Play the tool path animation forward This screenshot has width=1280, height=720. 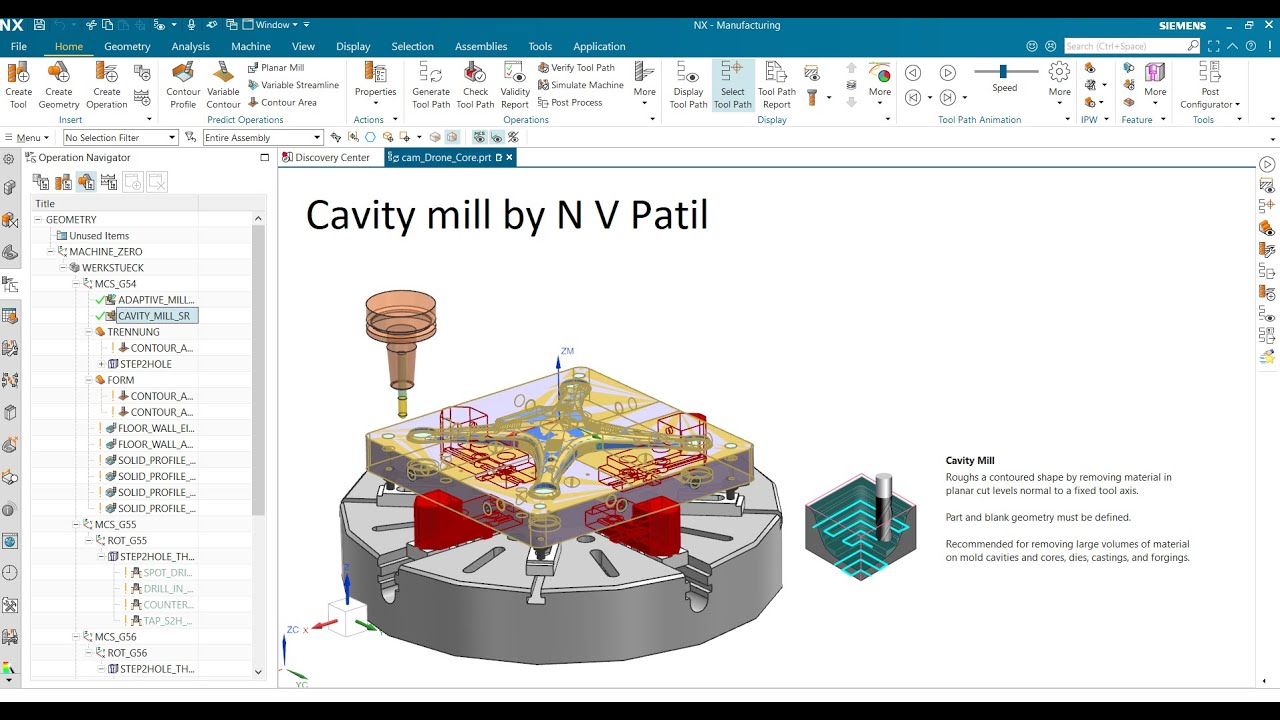pyautogui.click(x=948, y=72)
